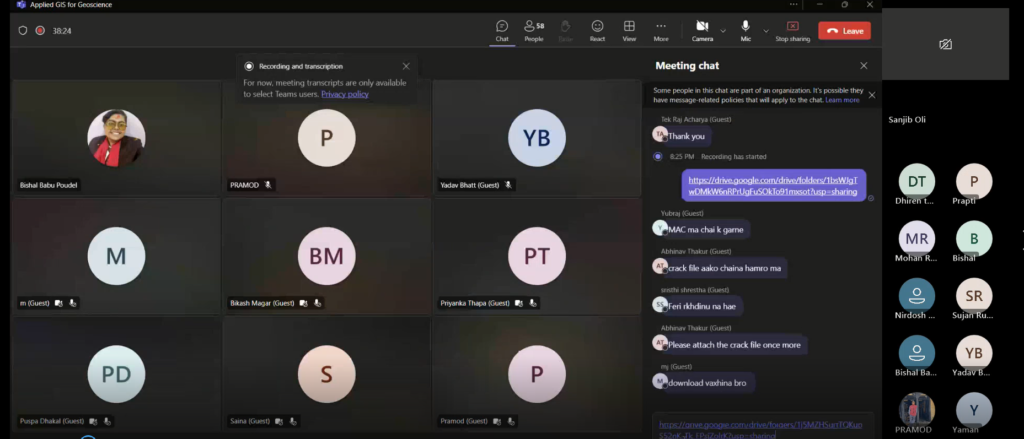Select Bishal Babu Poudel's video tile

(116, 138)
